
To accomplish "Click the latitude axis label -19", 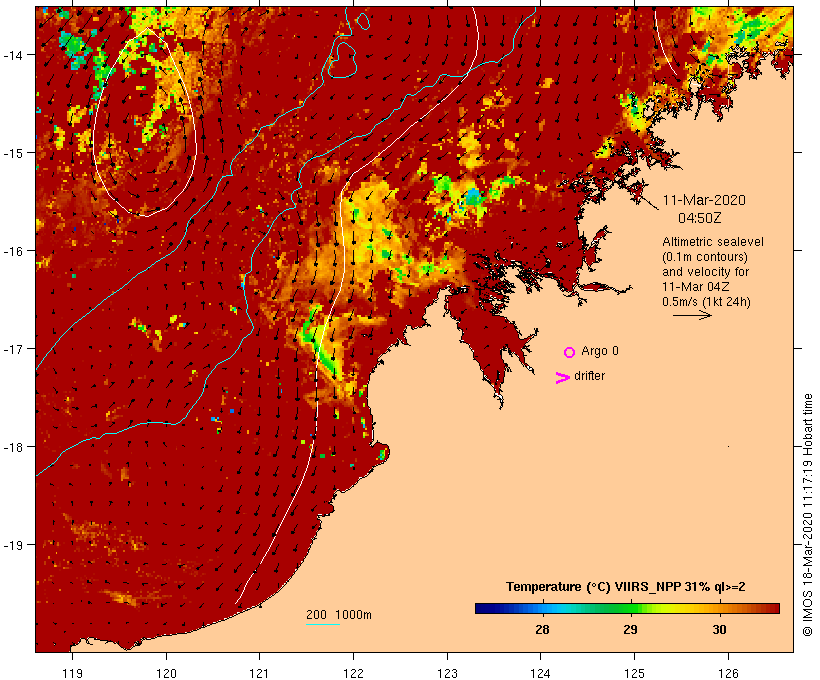I will (x=13, y=545).
